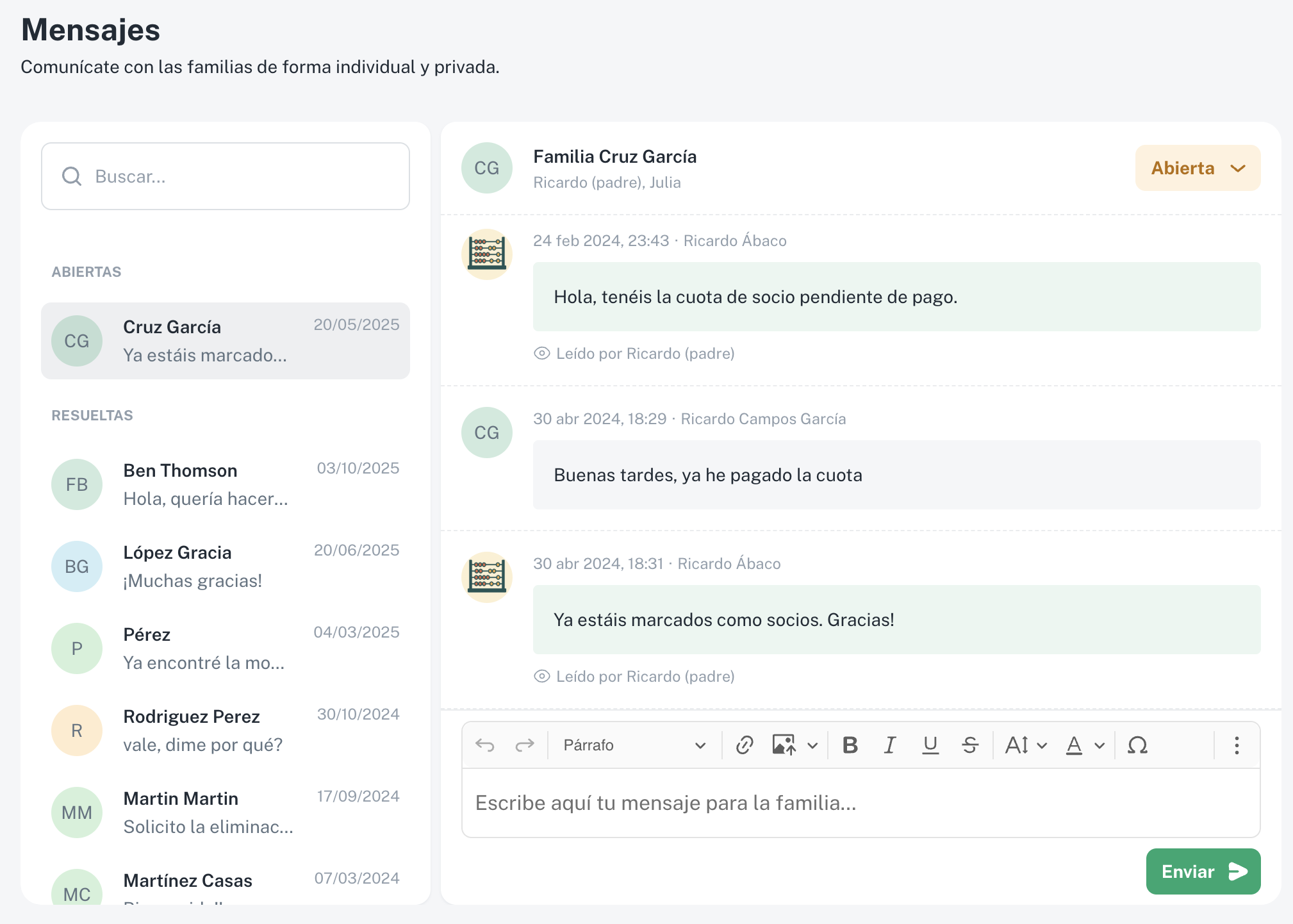Insert a link with the link icon
The width and height of the screenshot is (1293, 924).
tap(744, 745)
